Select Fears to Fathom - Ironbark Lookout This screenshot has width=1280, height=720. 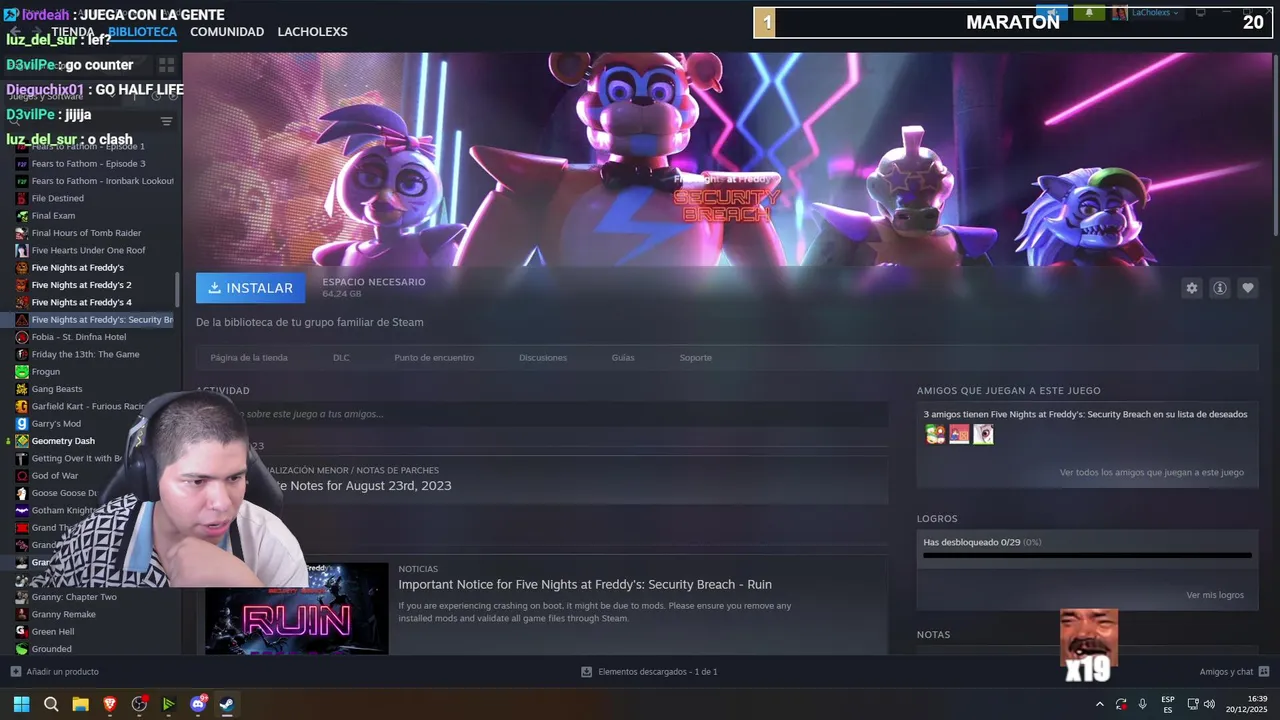(x=102, y=181)
